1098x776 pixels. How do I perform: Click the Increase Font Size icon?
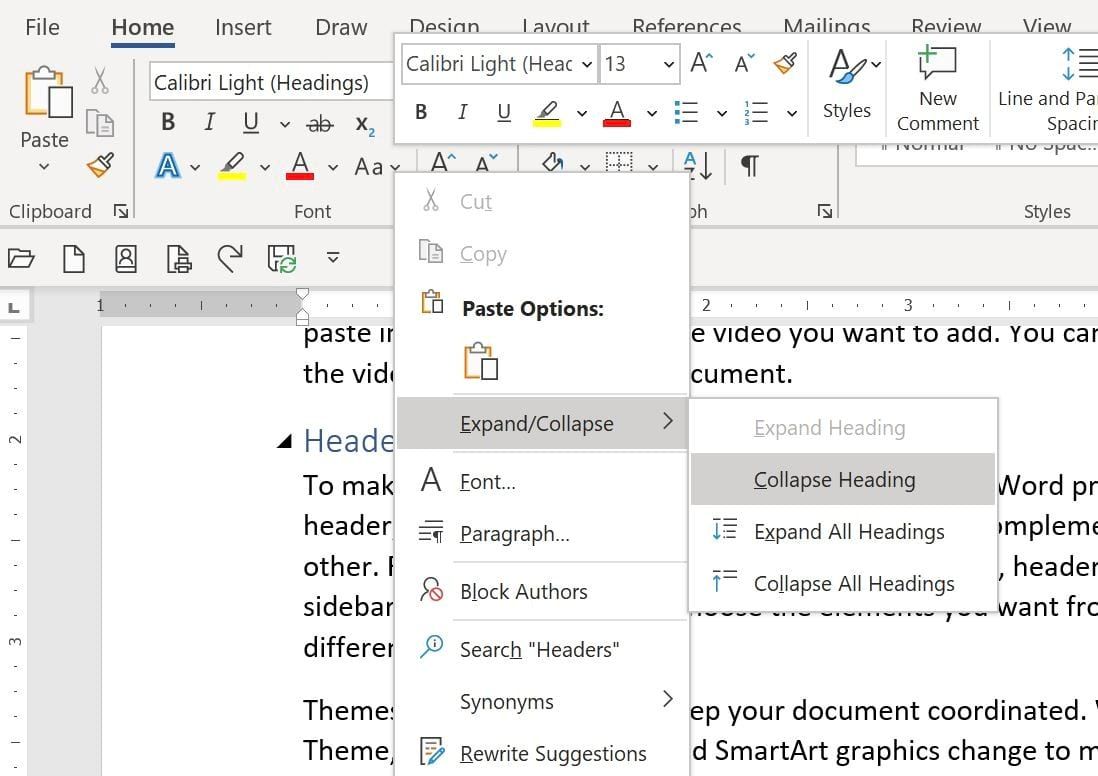coord(700,61)
